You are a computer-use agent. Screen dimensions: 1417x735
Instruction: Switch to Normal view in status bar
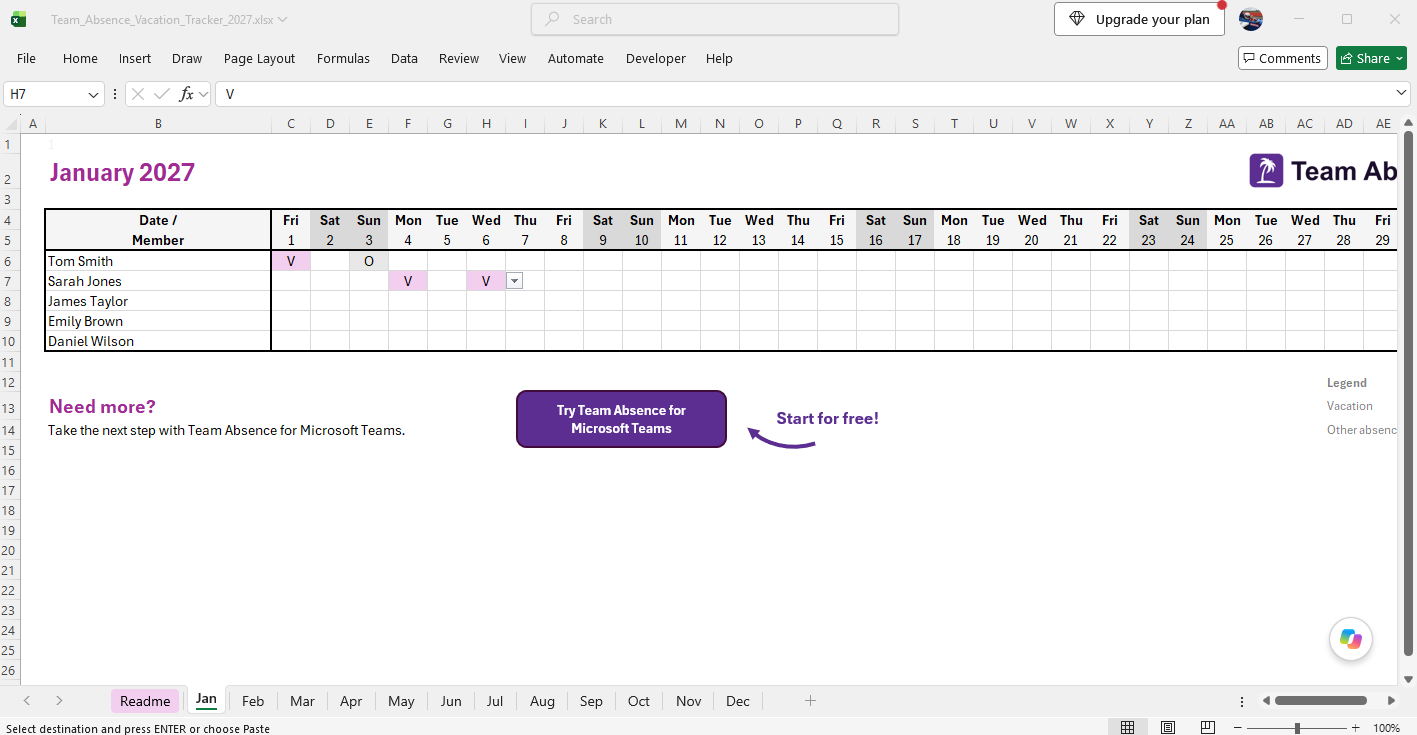(1127, 728)
